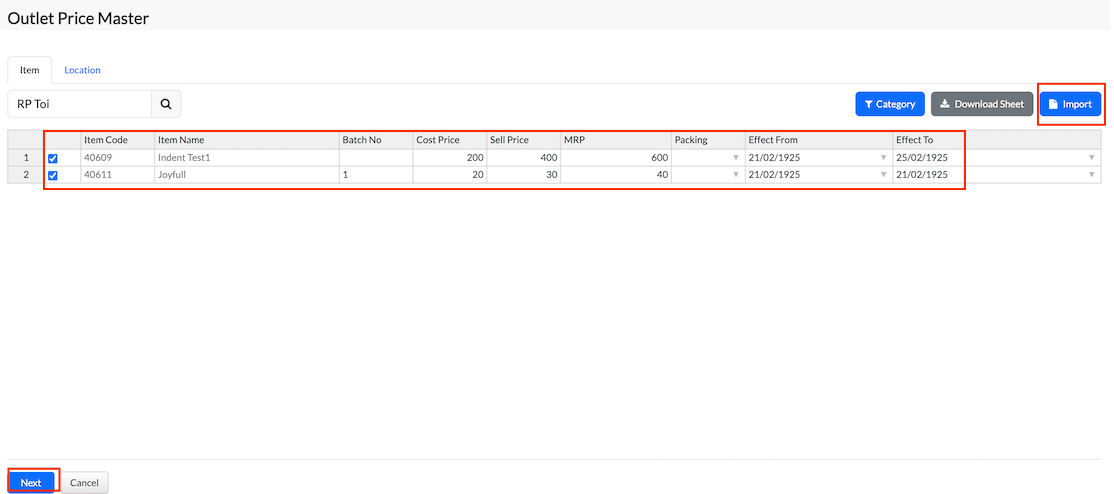Open the Effect To dropdown arrow for Indent Test1
Image resolution: width=1114 pixels, height=494 pixels.
point(1092,158)
